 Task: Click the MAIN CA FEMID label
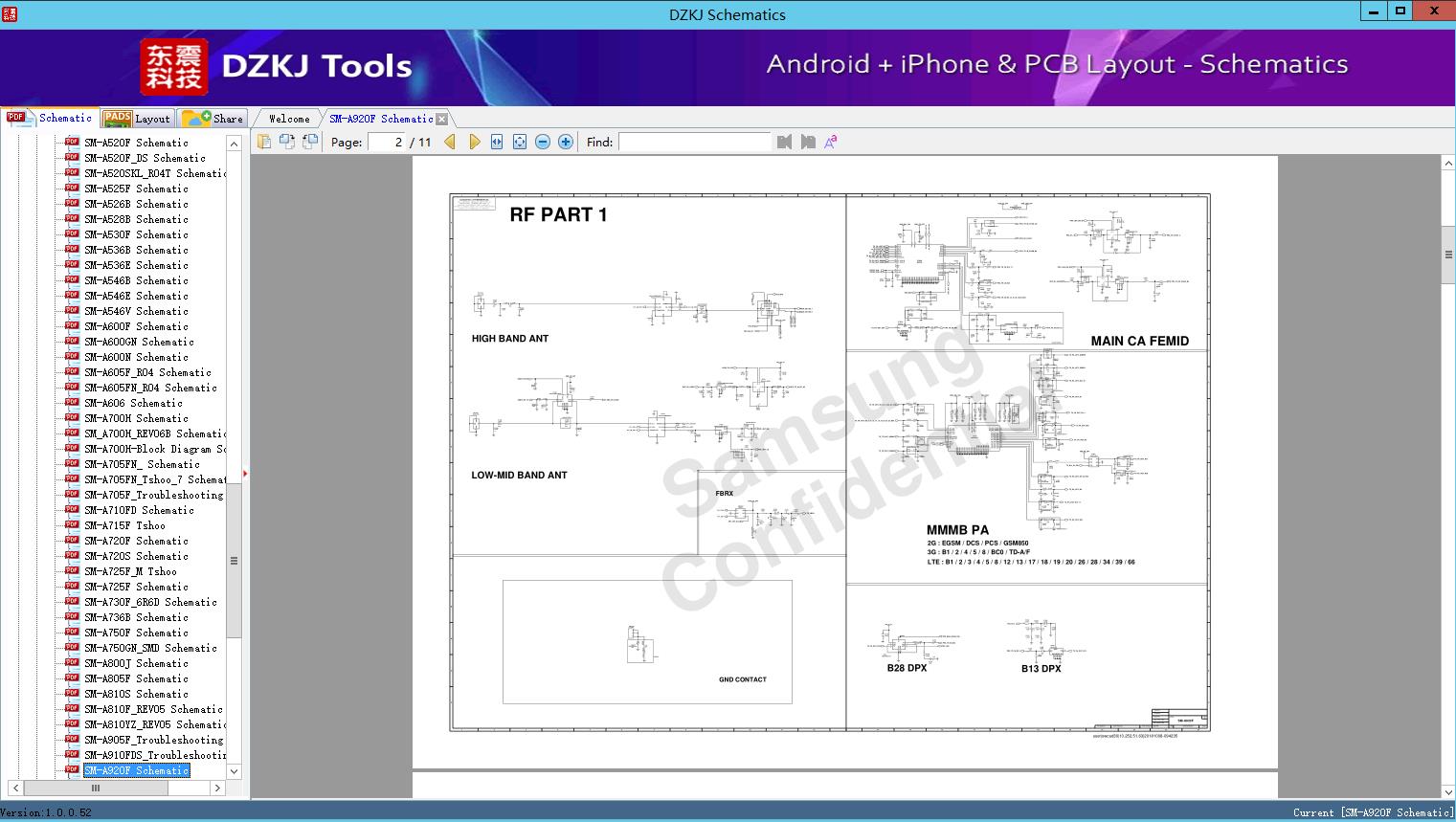1139,341
